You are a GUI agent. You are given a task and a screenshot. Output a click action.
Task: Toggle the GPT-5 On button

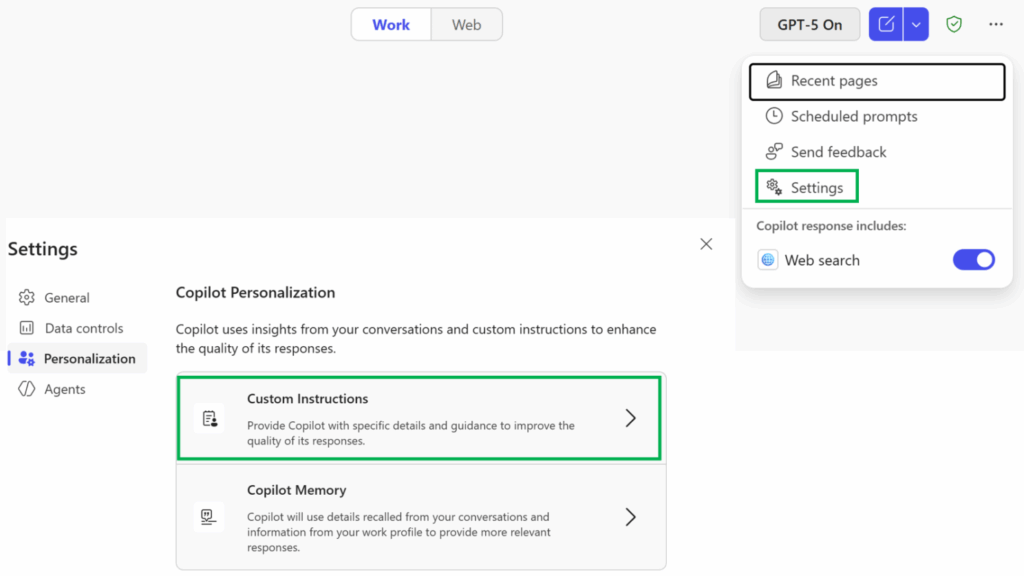tap(810, 25)
